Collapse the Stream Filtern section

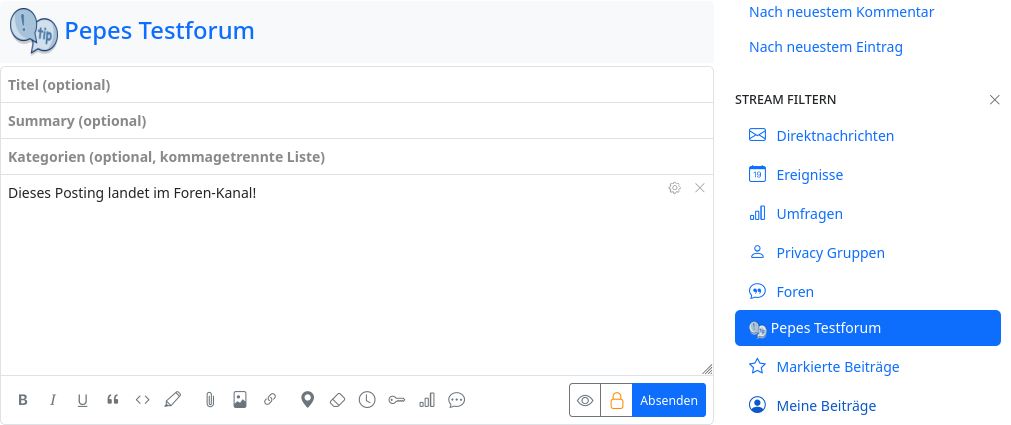[994, 100]
